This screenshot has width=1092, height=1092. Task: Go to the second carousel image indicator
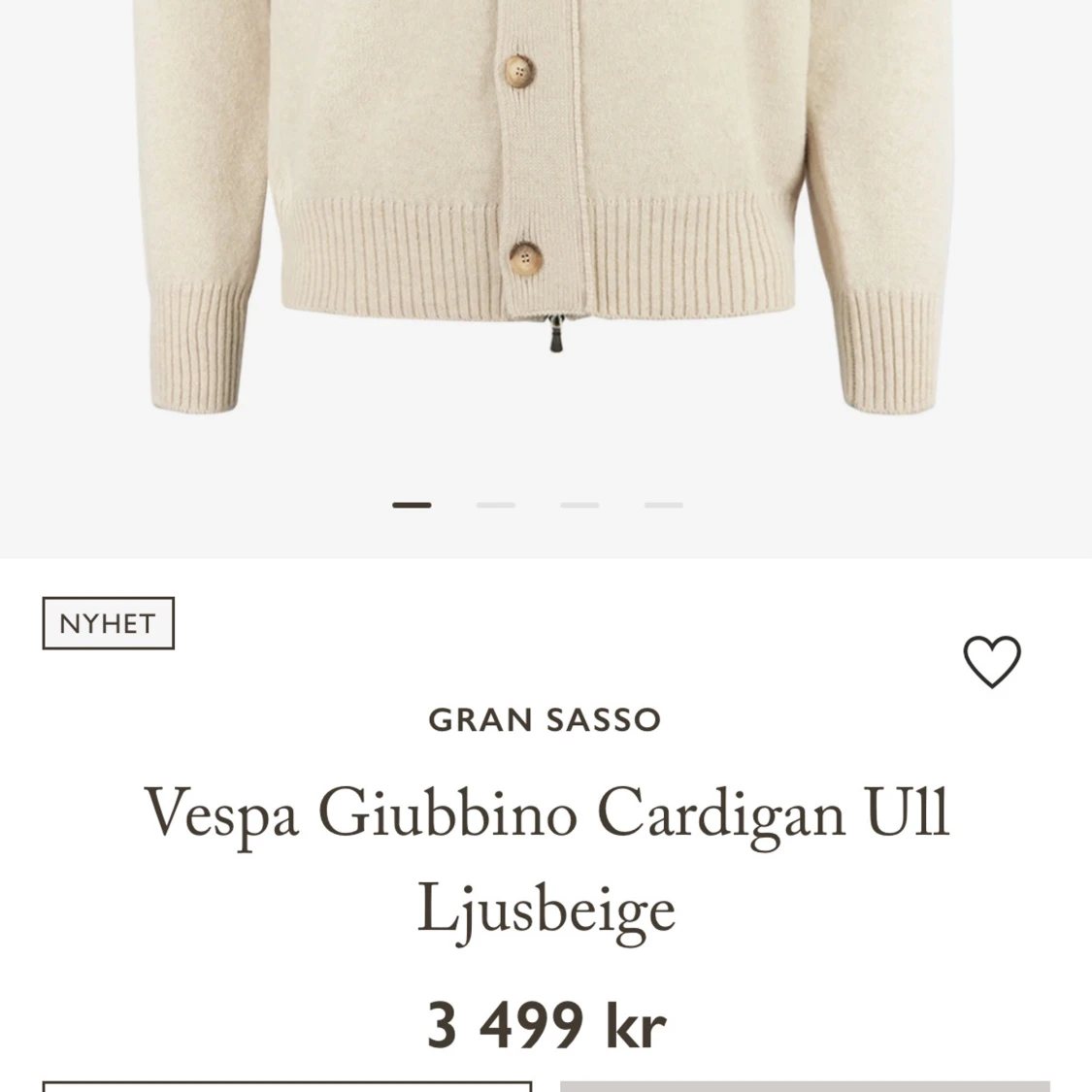tap(496, 505)
